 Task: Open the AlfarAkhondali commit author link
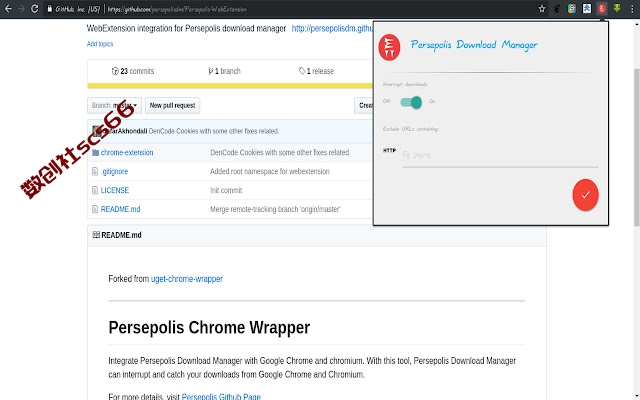pyautogui.click(x=124, y=131)
